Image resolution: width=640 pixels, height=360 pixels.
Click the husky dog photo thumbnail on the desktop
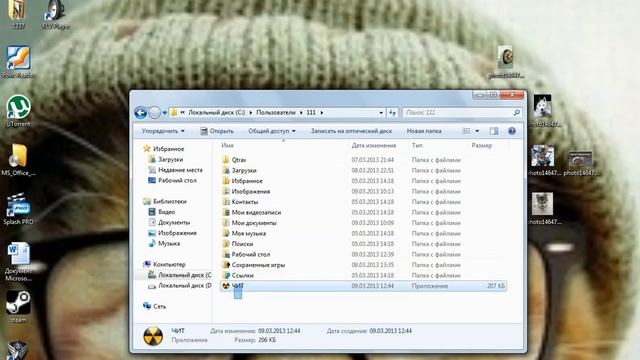point(543,106)
